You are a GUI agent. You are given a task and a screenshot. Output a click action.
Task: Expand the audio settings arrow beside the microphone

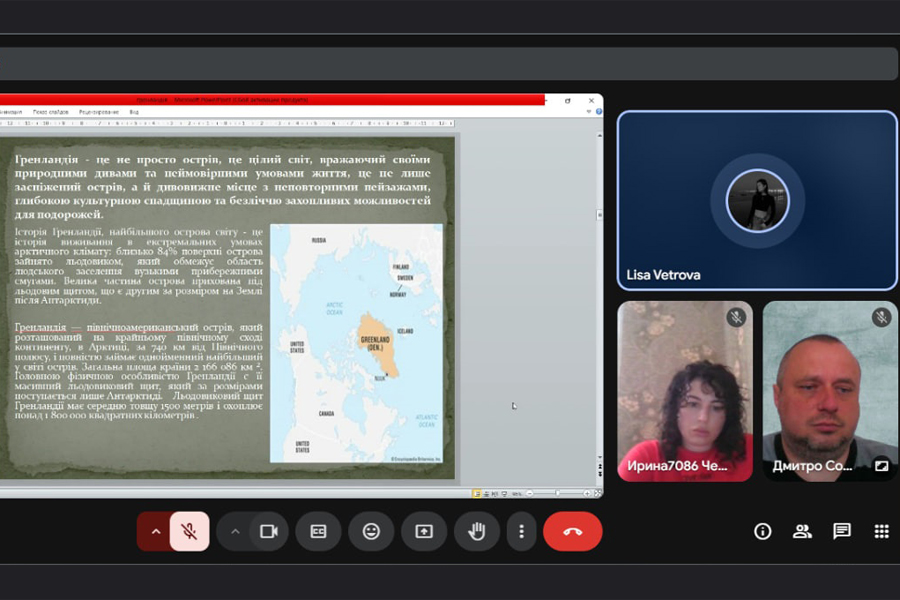click(x=155, y=531)
